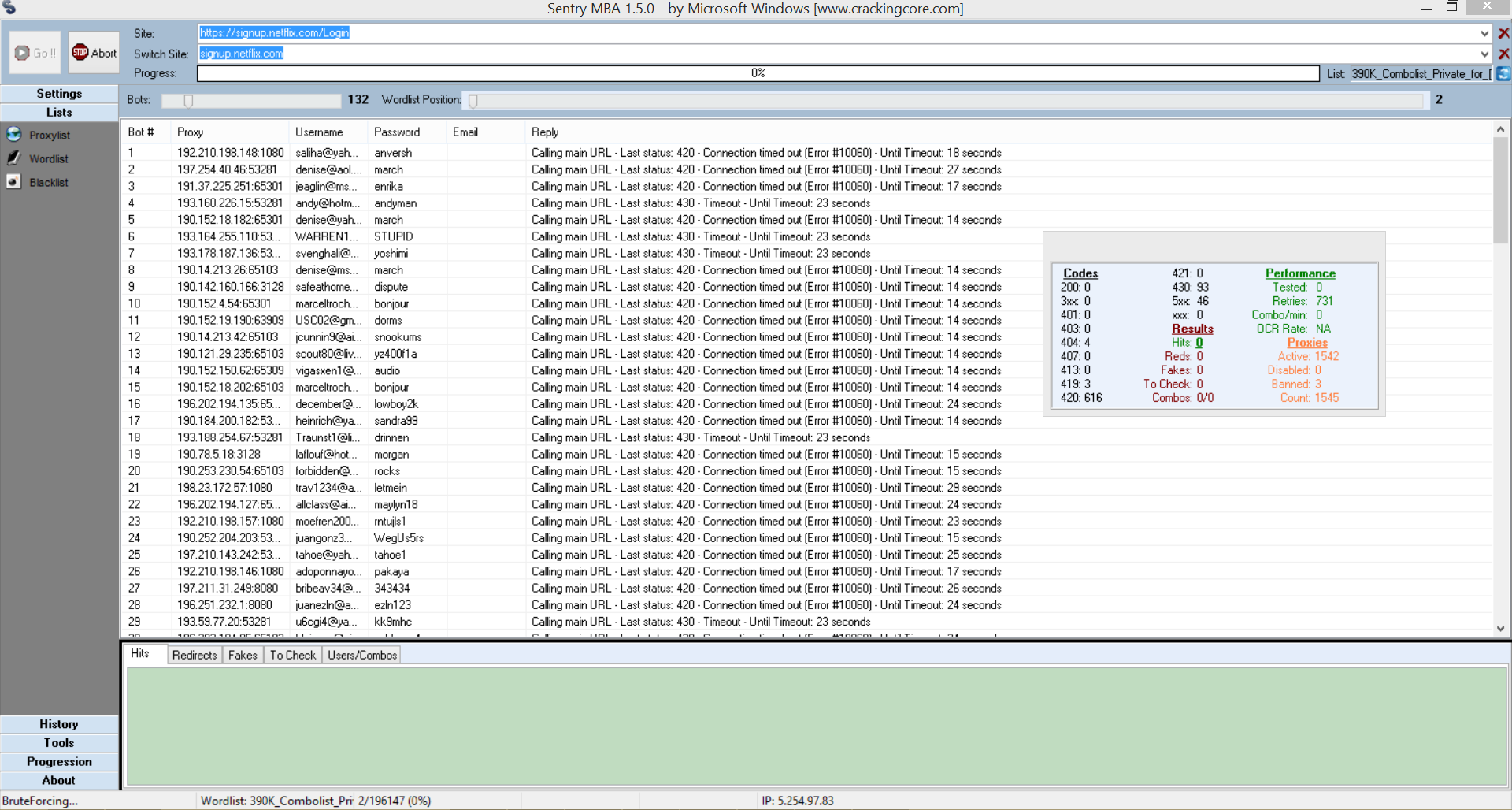The height and width of the screenshot is (810, 1512).
Task: Click the '430: 93' code count
Action: [1191, 288]
